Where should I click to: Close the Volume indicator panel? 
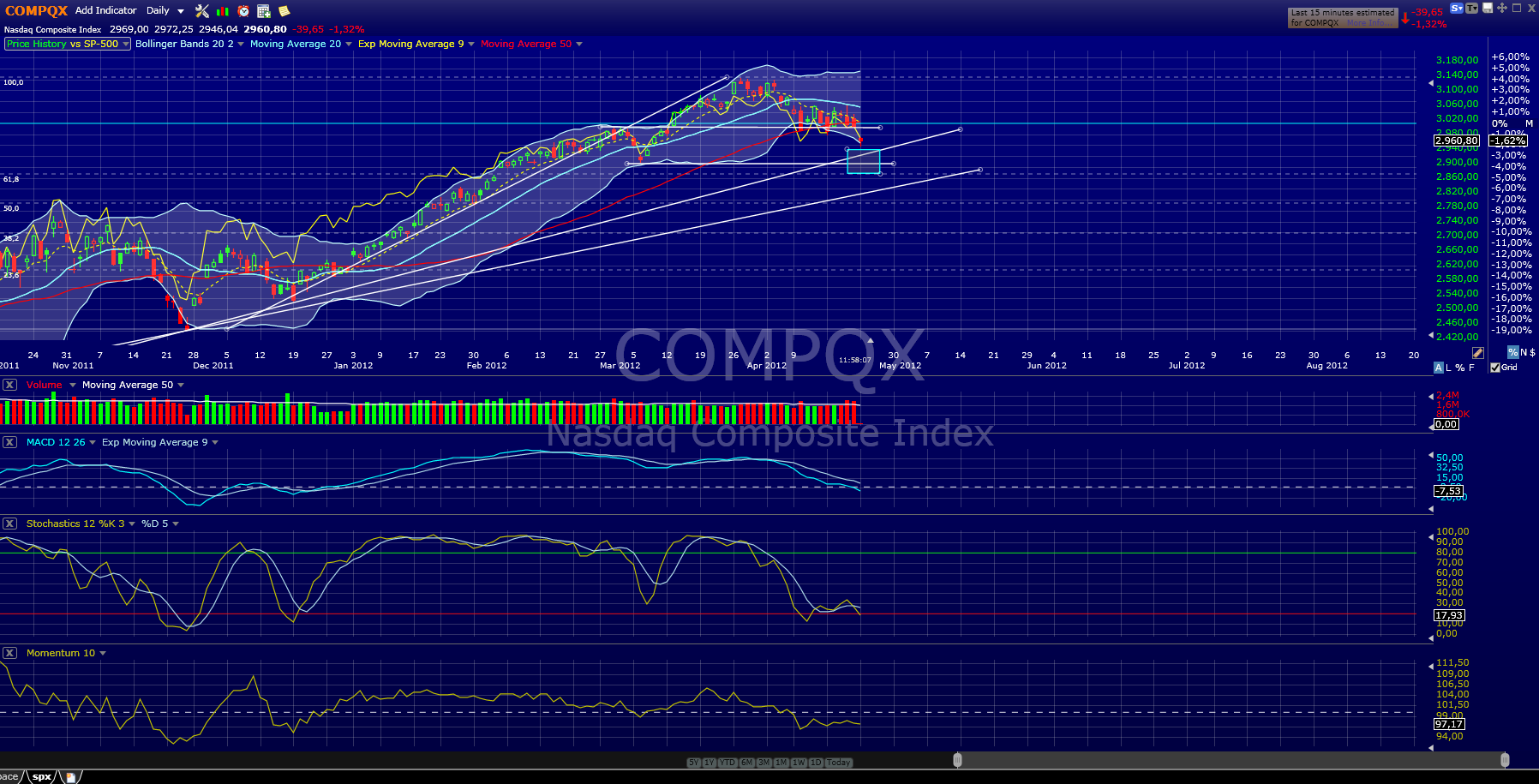click(9, 385)
